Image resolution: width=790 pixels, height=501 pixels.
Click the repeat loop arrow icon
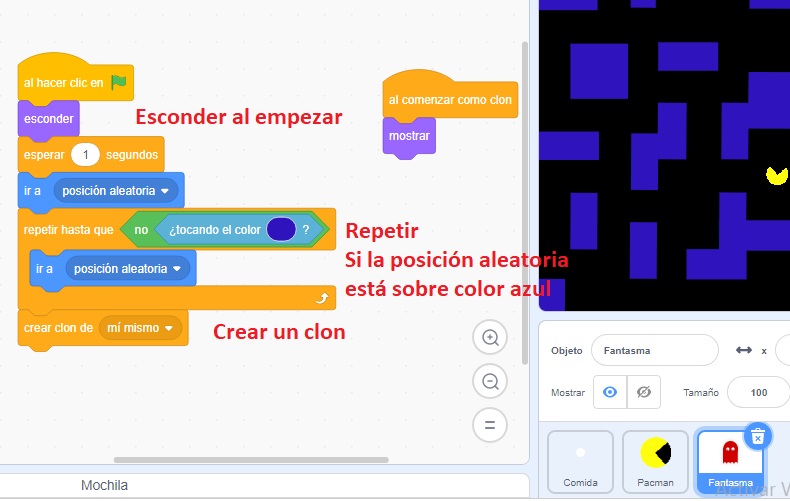pos(322,297)
